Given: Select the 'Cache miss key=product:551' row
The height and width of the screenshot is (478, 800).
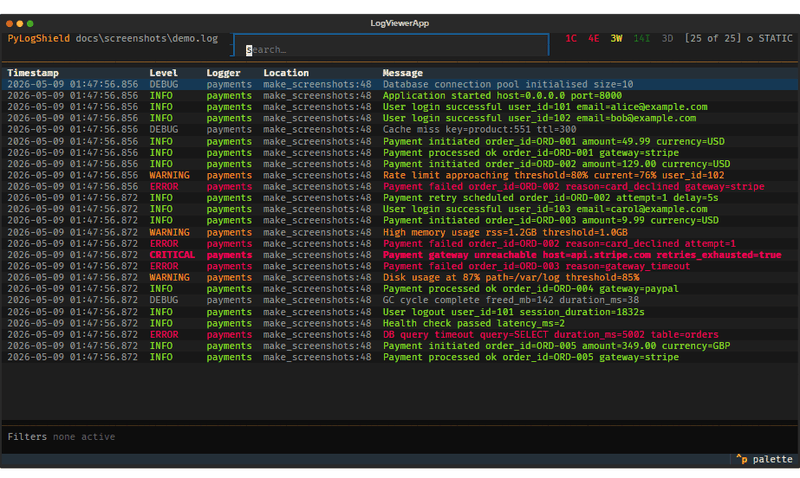Looking at the screenshot, I should 400,130.
